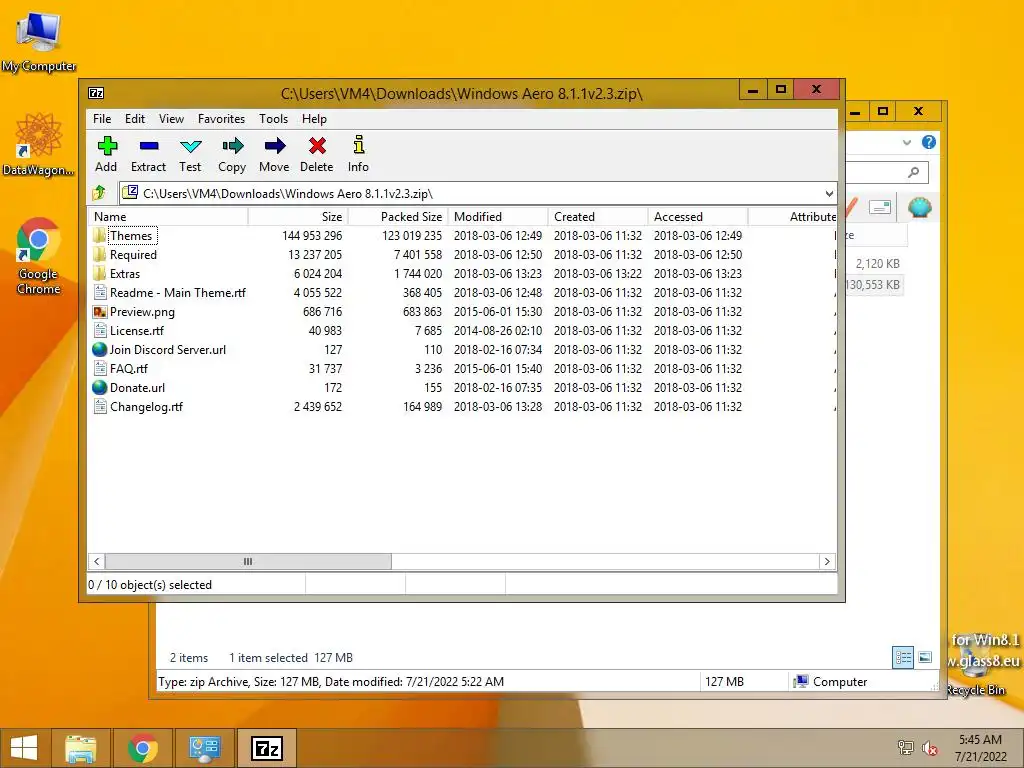Open Google Chrome desktop shortcut
The width and height of the screenshot is (1024, 768).
pos(39,256)
